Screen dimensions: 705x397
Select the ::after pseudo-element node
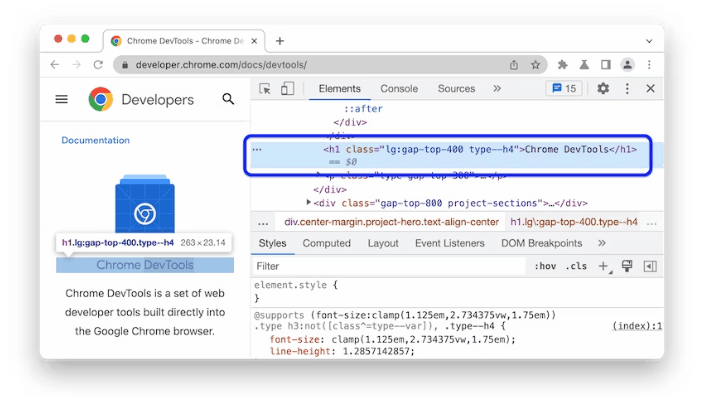(363, 109)
